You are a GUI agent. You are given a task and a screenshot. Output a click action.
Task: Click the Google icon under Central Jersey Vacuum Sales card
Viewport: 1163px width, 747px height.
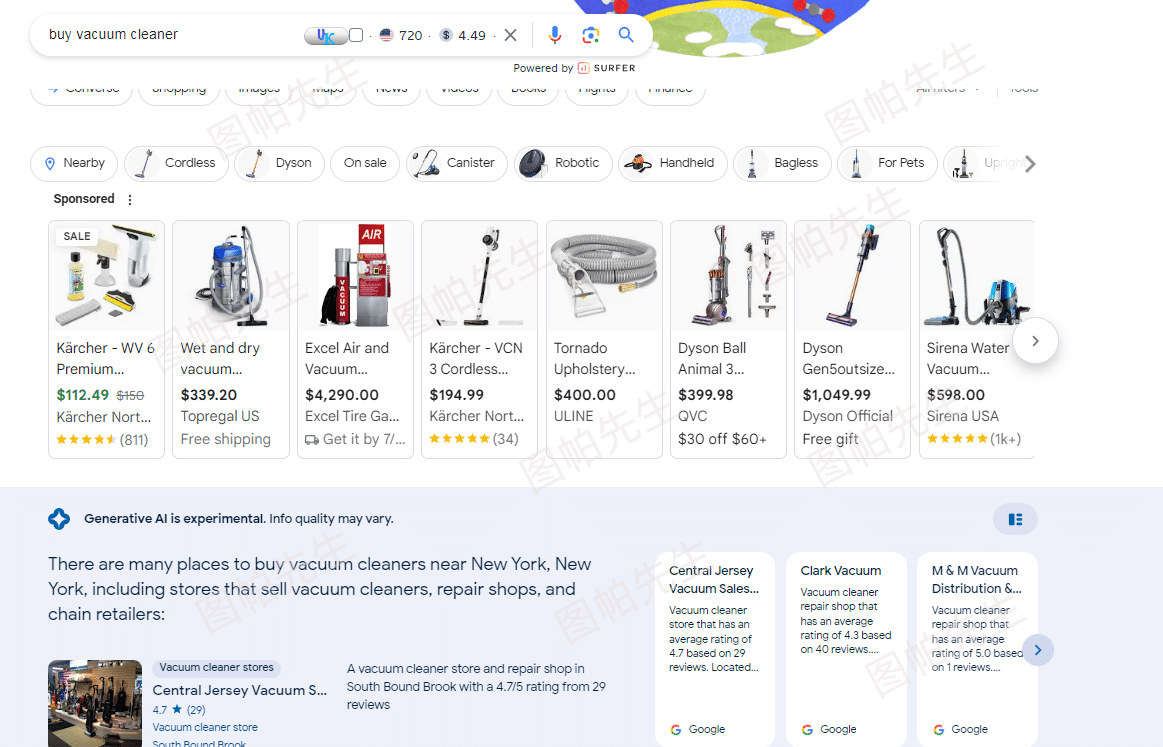[x=676, y=730]
